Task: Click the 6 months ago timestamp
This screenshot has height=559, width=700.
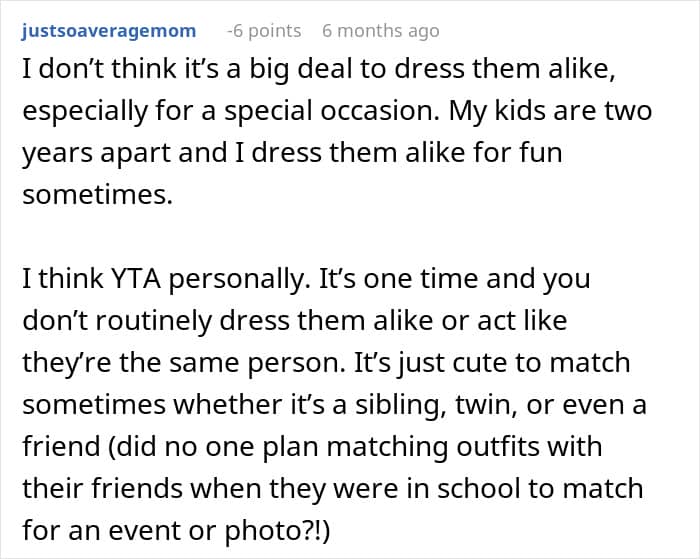Action: [380, 31]
